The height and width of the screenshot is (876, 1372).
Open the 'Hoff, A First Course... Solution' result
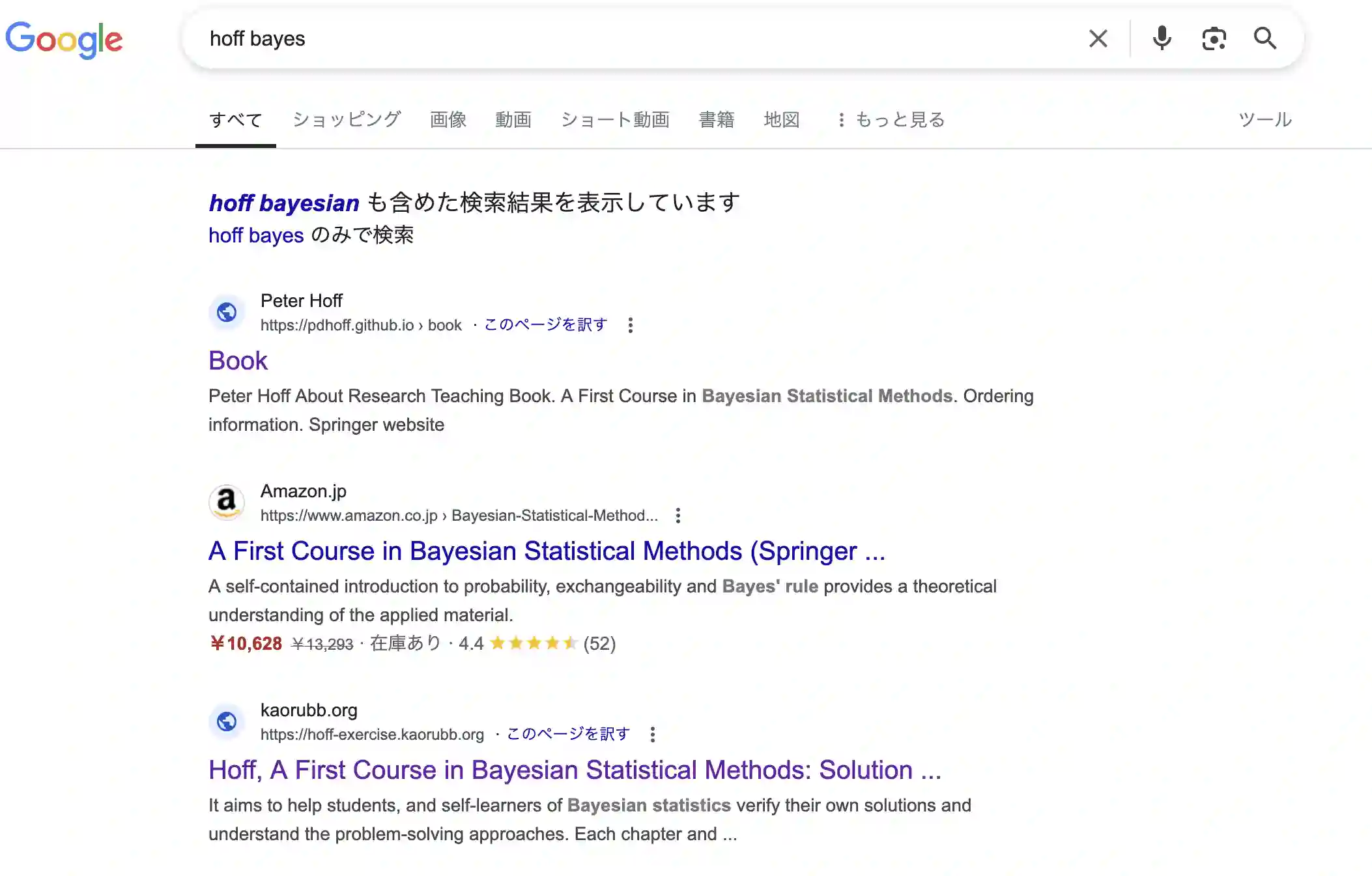coord(575,770)
